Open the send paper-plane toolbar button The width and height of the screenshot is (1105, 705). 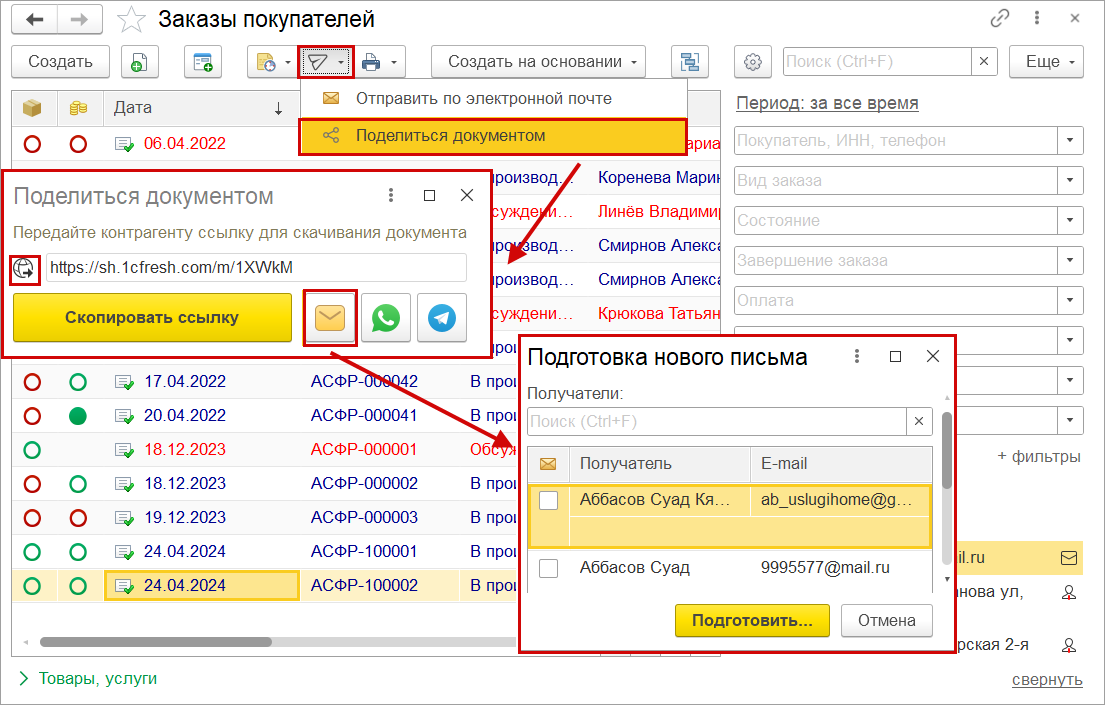pos(318,62)
